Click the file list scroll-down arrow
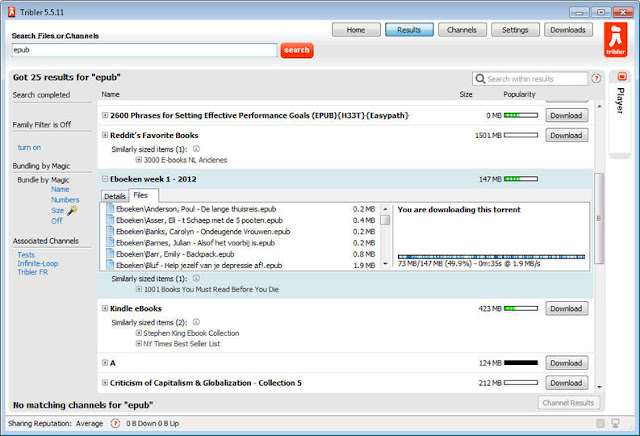The image size is (640, 436). point(385,264)
